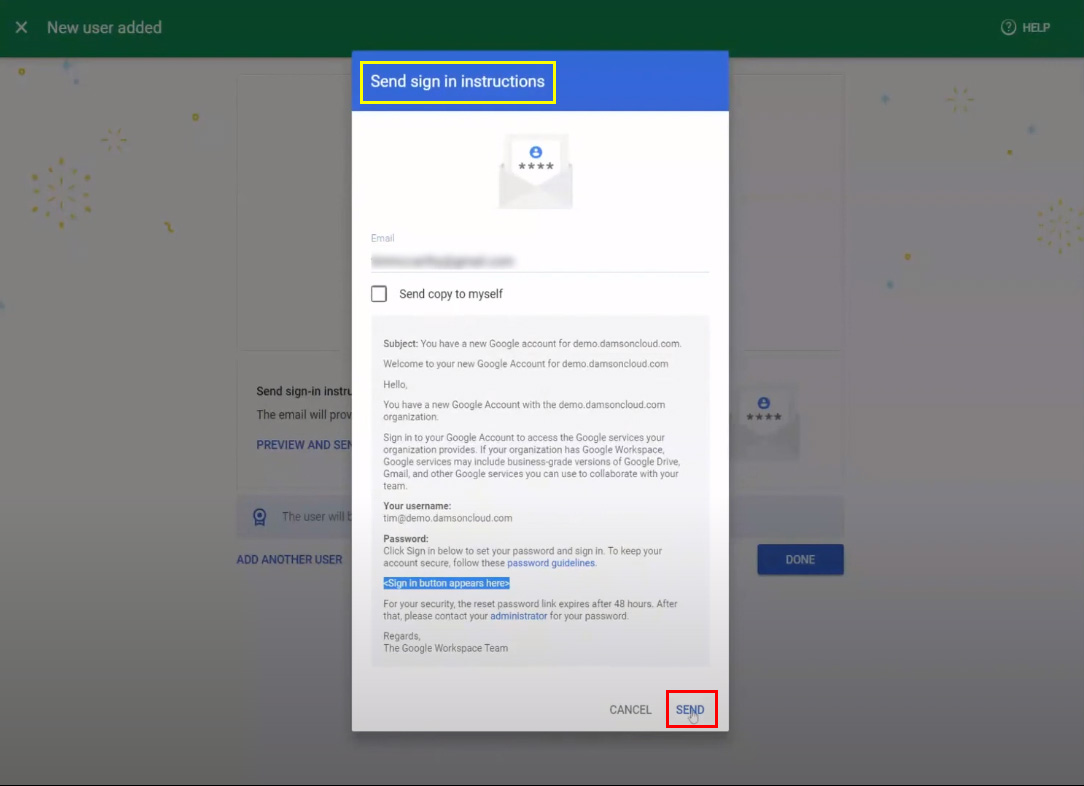1084x786 pixels.
Task: Click the PREVIEW AND SEND link
Action: [304, 445]
